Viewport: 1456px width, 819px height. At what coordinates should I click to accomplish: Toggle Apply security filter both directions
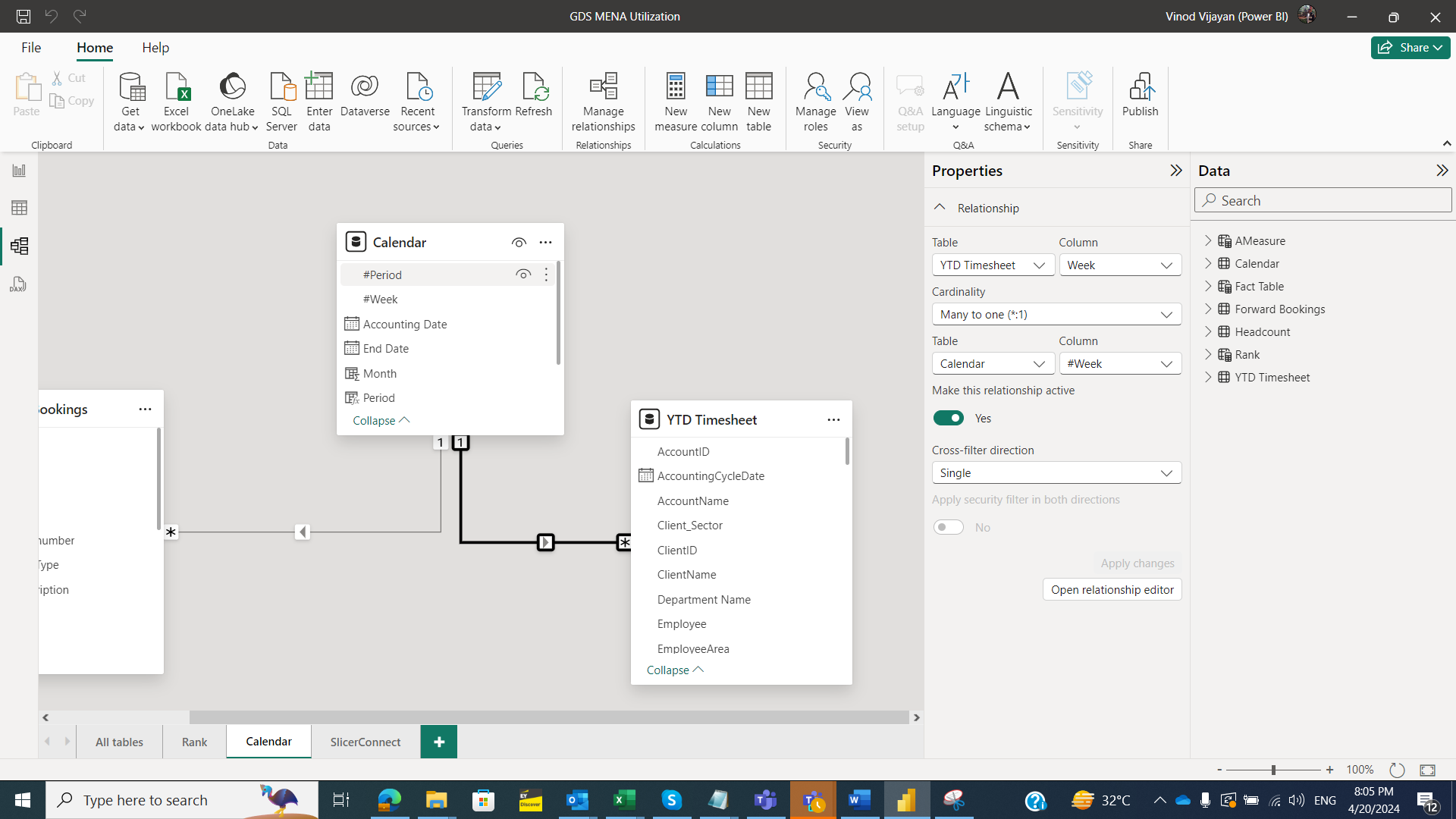tap(948, 527)
